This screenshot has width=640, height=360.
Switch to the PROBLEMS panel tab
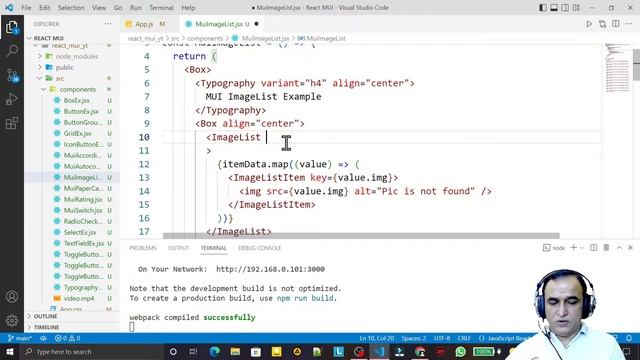143,248
